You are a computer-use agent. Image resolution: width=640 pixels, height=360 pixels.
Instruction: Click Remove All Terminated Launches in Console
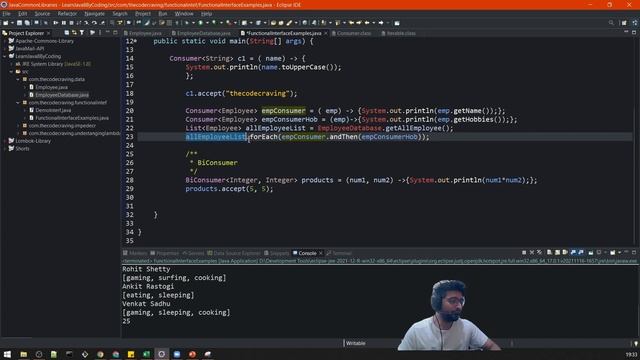tap(540, 253)
